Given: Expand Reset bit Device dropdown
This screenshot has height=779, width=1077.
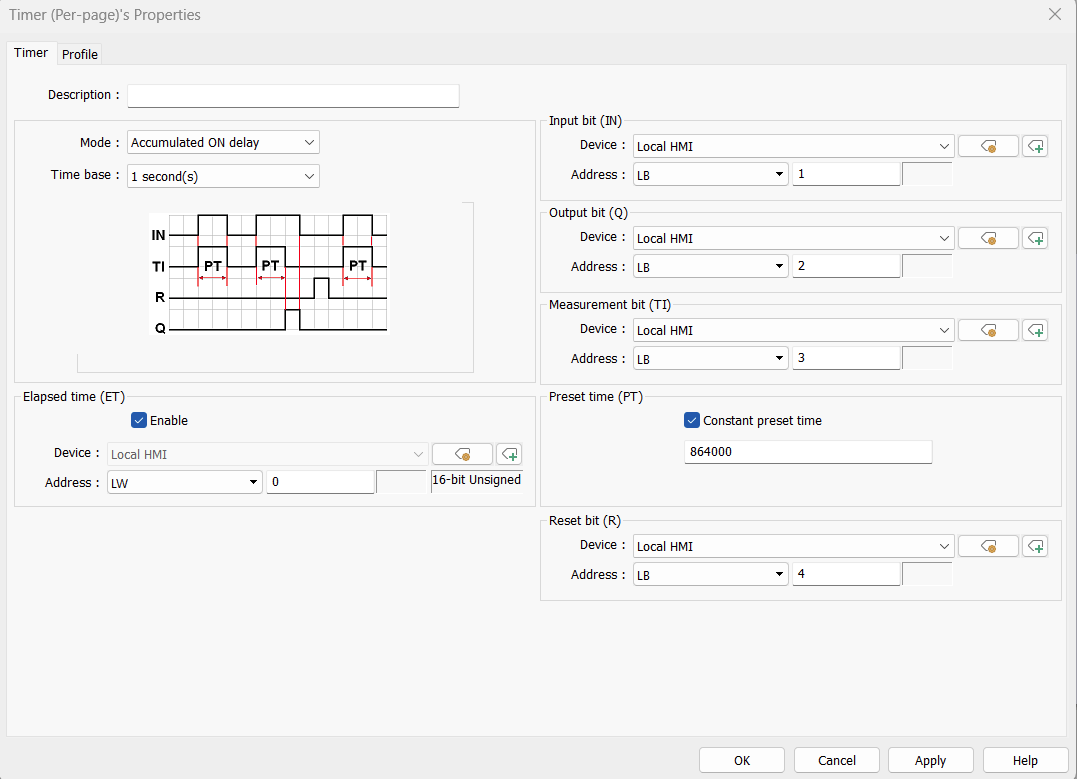Looking at the screenshot, I should (793, 546).
